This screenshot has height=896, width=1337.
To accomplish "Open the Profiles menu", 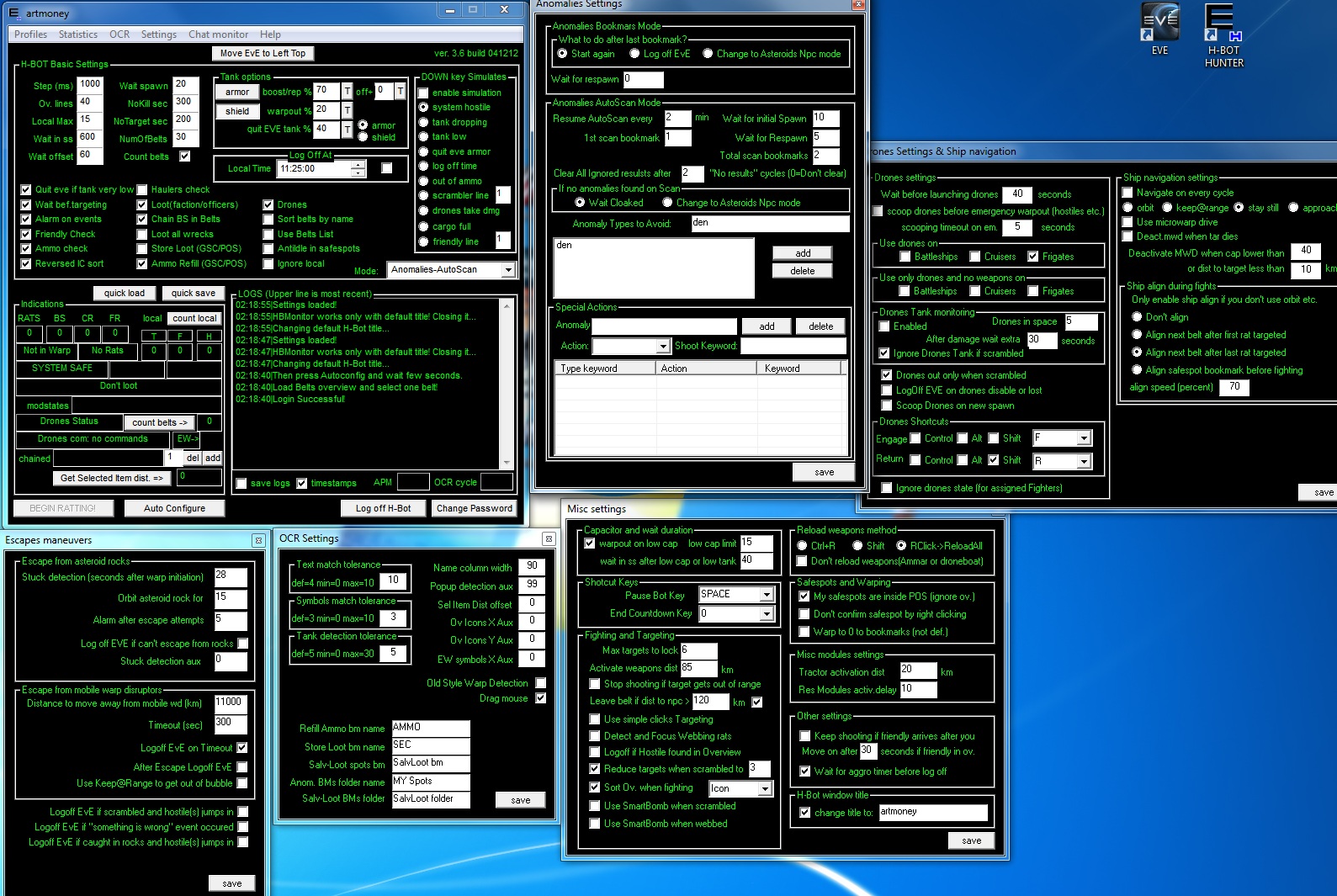I will [x=30, y=34].
